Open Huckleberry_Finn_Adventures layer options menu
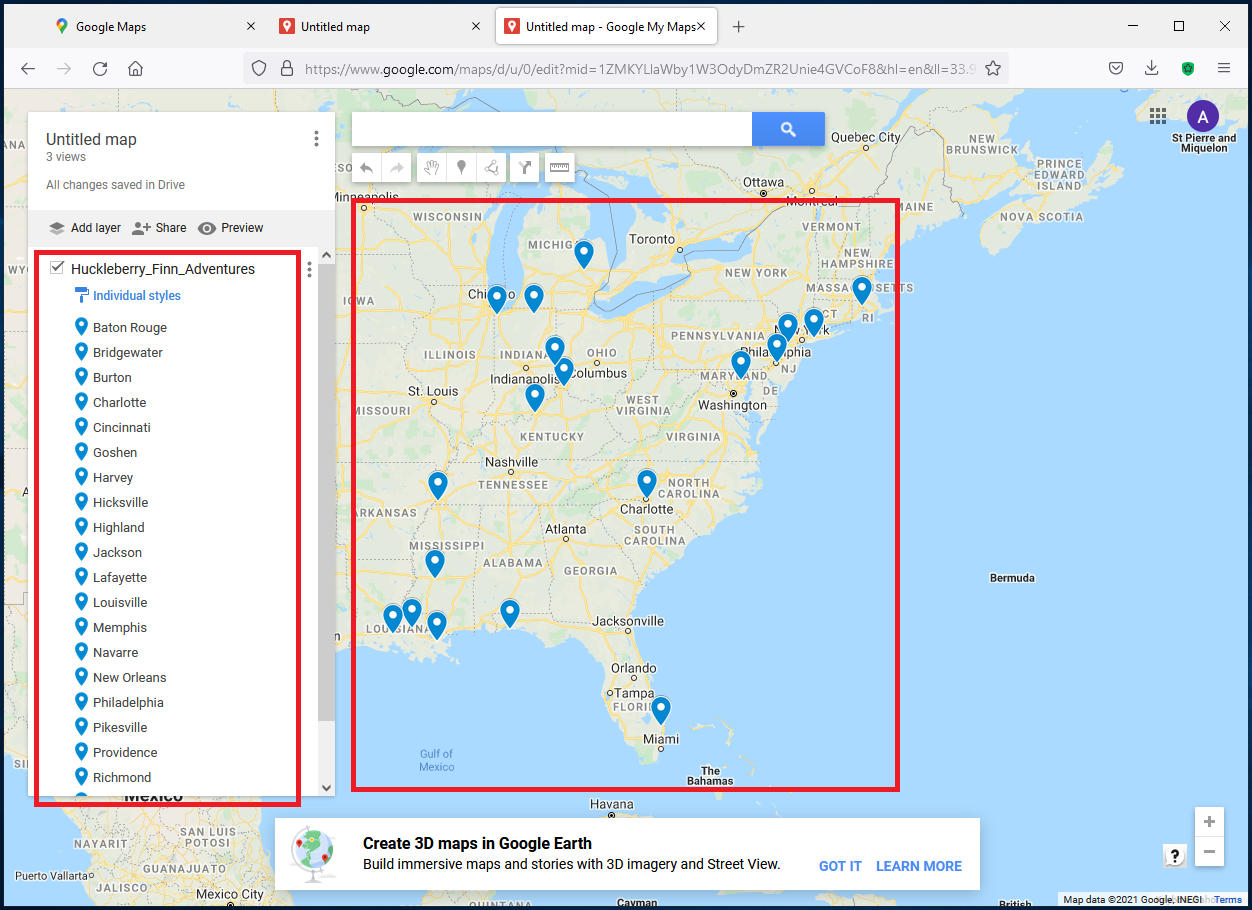 [x=310, y=270]
